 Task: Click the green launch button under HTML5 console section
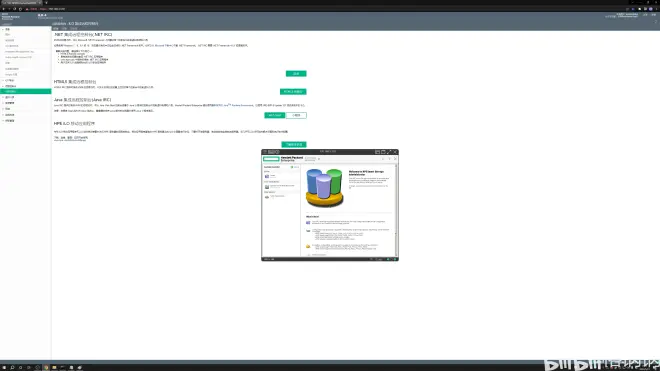pyautogui.click(x=293, y=92)
